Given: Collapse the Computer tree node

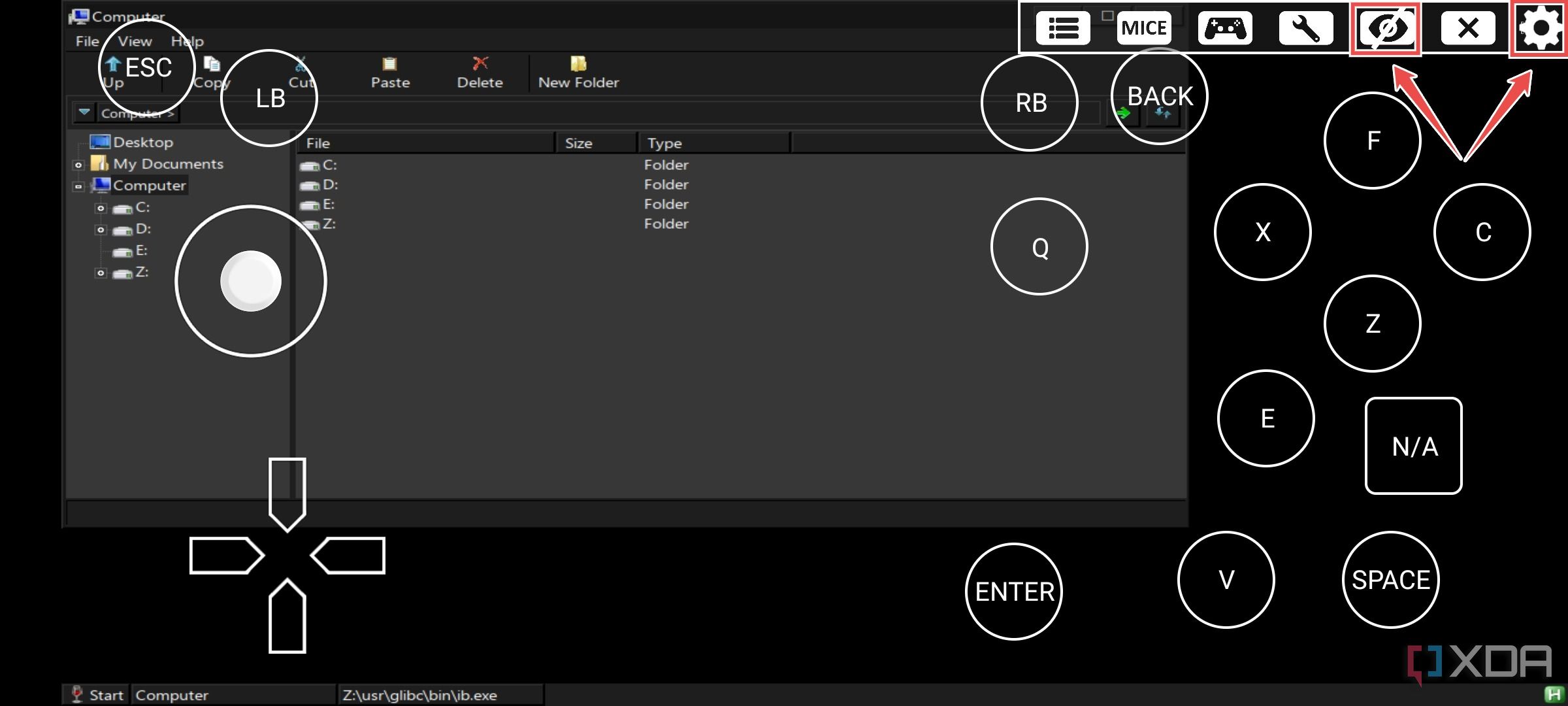Looking at the screenshot, I should [x=78, y=186].
